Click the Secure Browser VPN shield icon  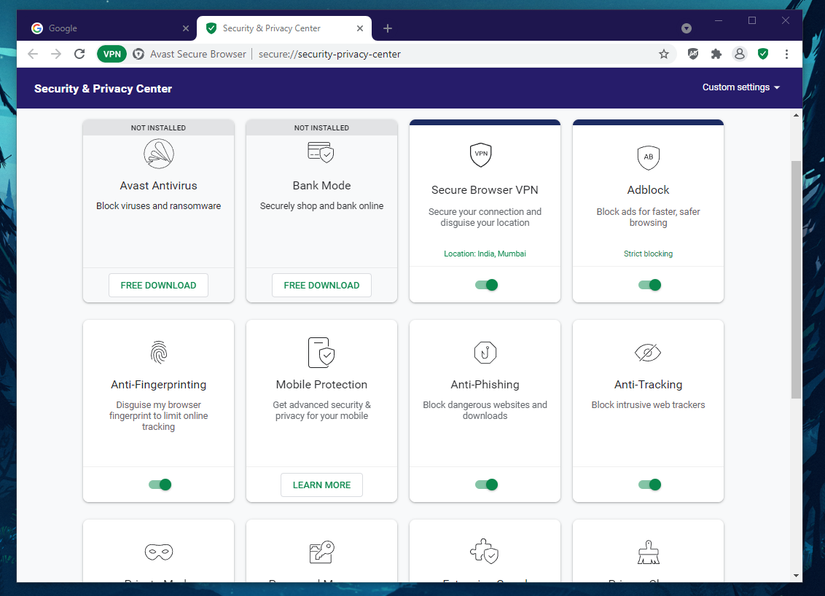484,155
